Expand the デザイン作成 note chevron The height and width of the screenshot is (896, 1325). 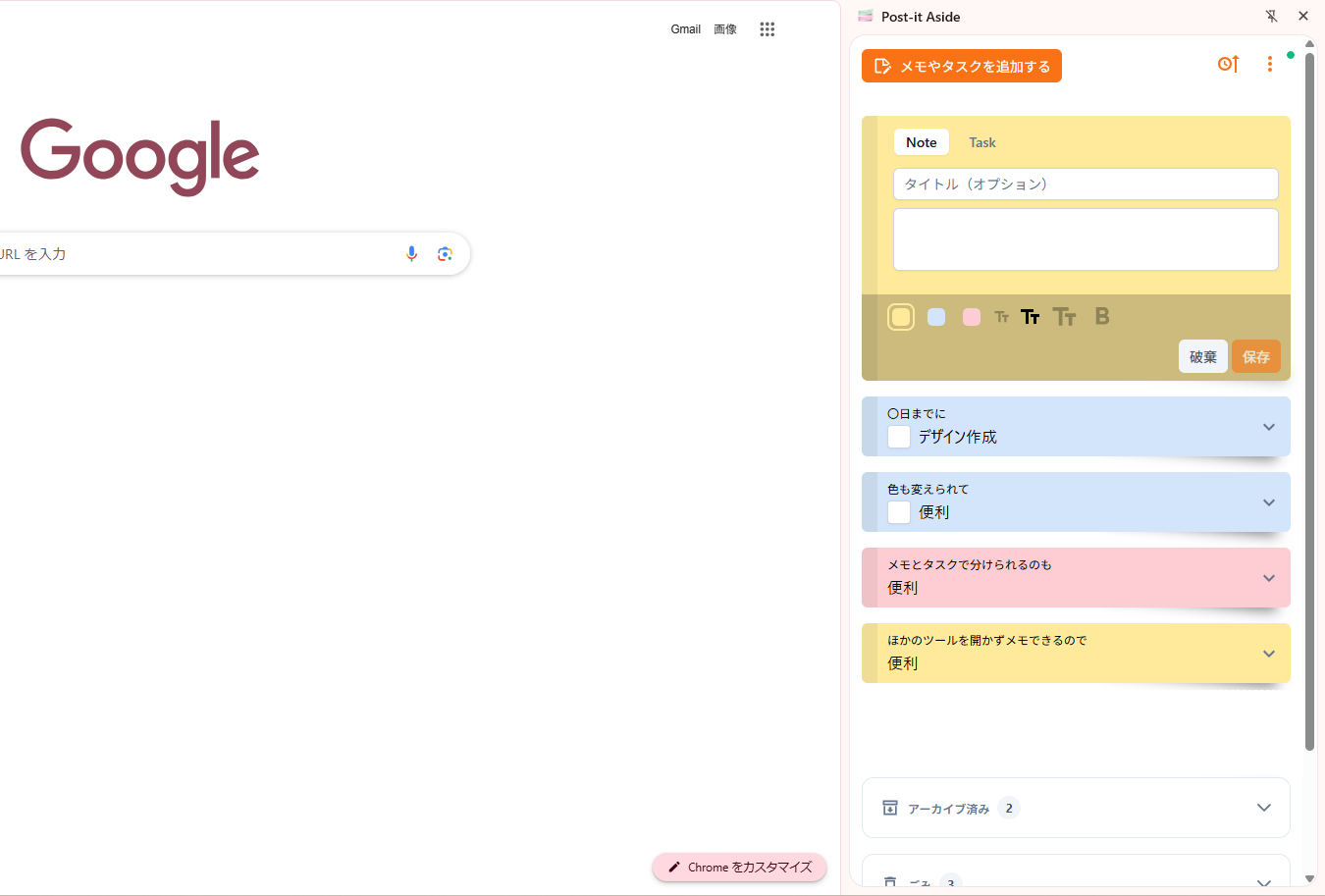pos(1268,427)
